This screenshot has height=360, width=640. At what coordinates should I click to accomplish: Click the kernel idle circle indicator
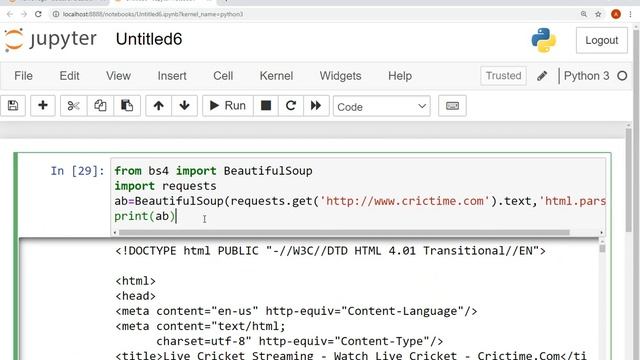pos(622,76)
